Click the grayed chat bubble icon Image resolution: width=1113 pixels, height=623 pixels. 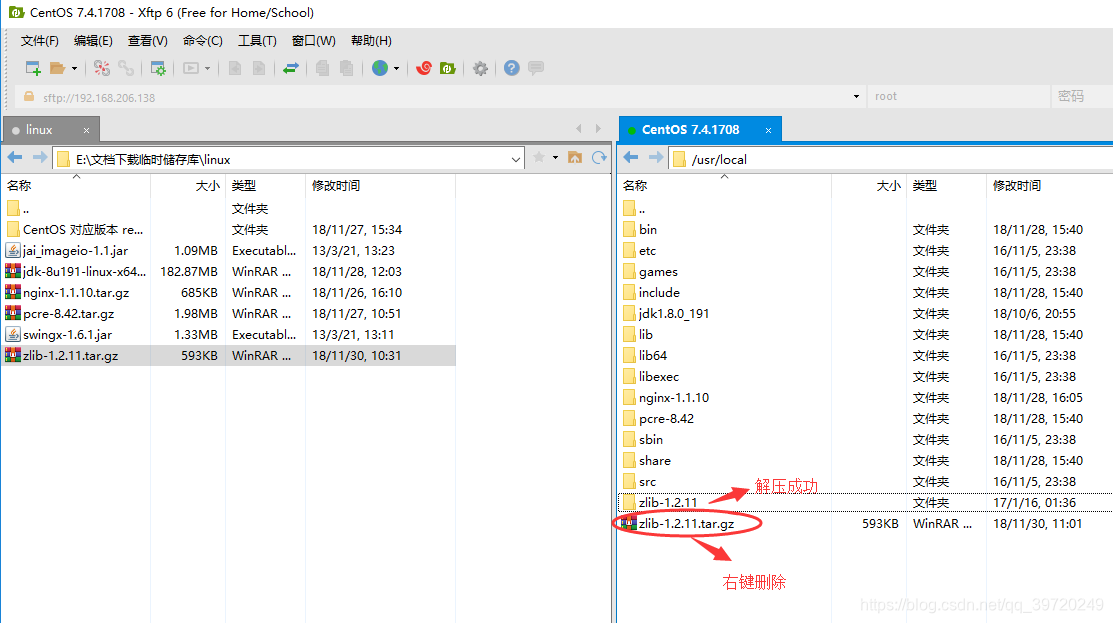536,68
